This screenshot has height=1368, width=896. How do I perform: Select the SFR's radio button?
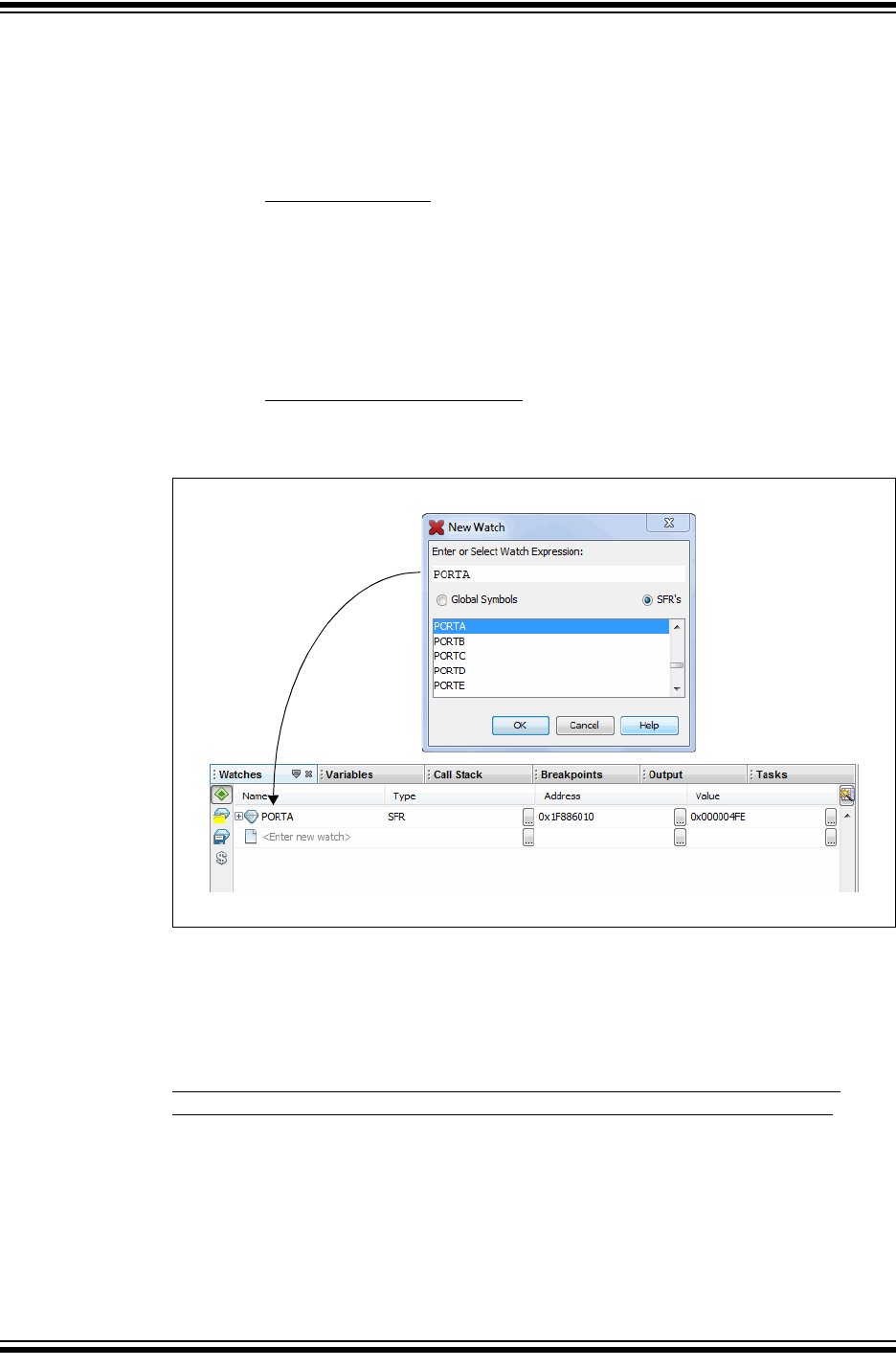pos(647,600)
